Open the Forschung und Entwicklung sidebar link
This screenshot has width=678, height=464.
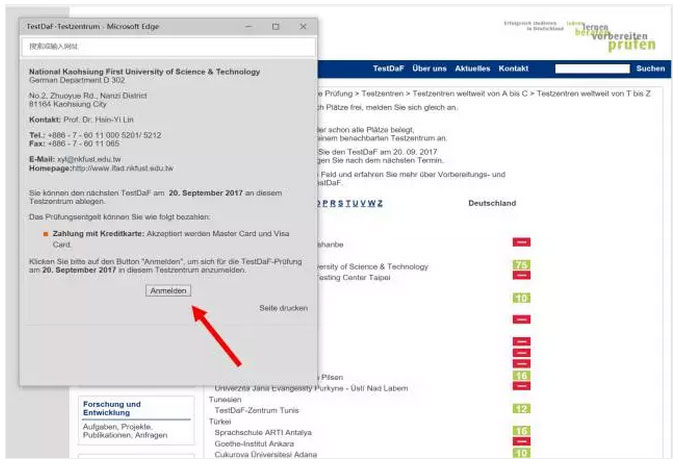[112, 408]
